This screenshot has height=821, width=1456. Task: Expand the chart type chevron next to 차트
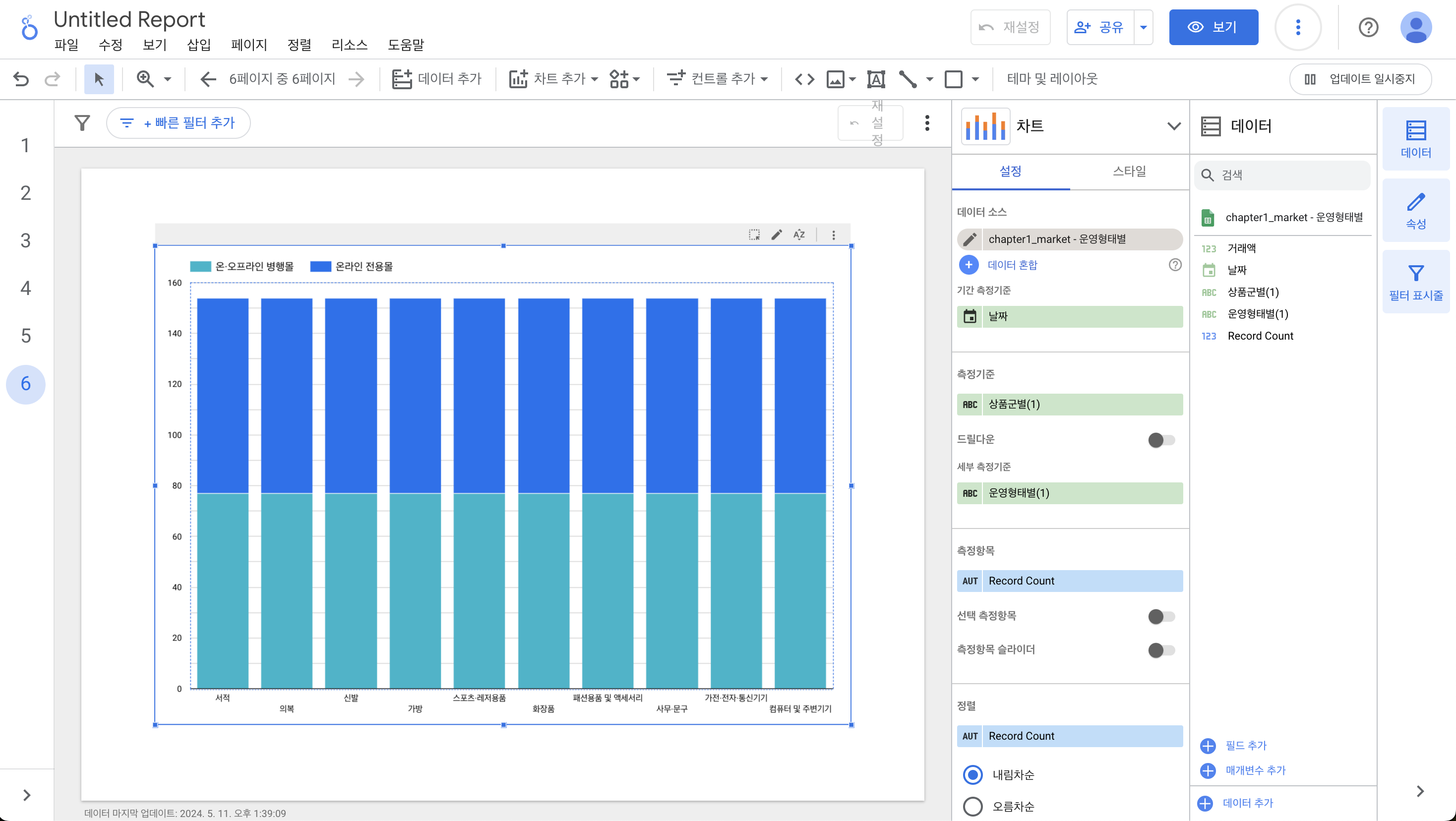1173,126
